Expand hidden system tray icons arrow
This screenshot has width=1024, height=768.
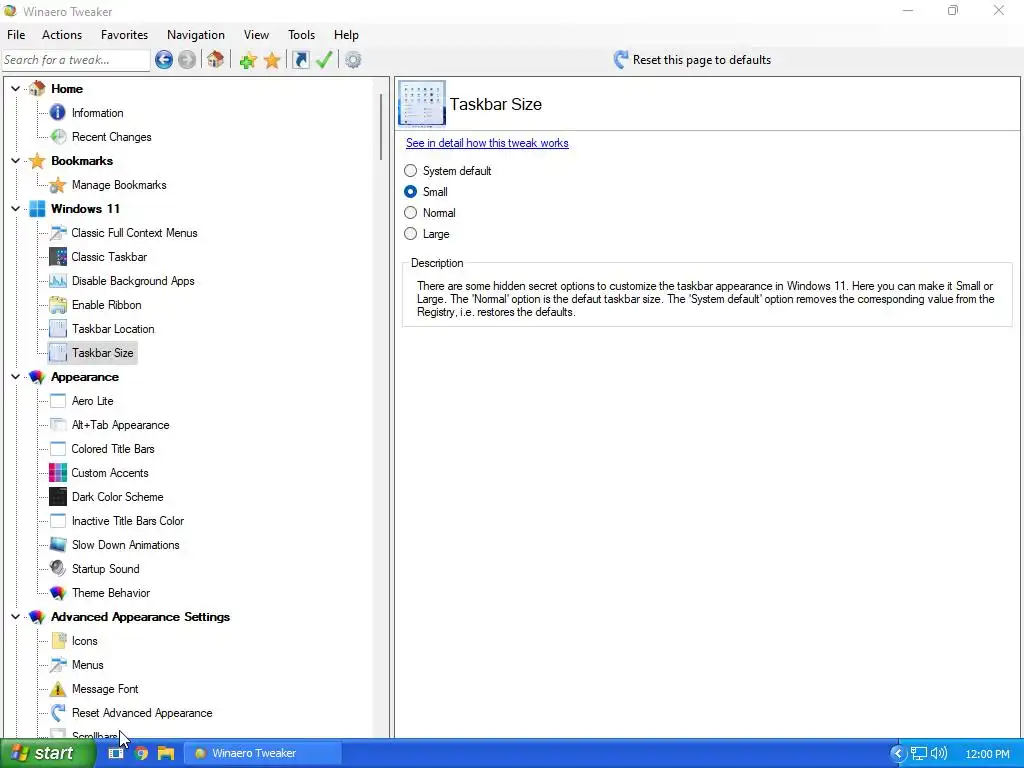click(898, 754)
